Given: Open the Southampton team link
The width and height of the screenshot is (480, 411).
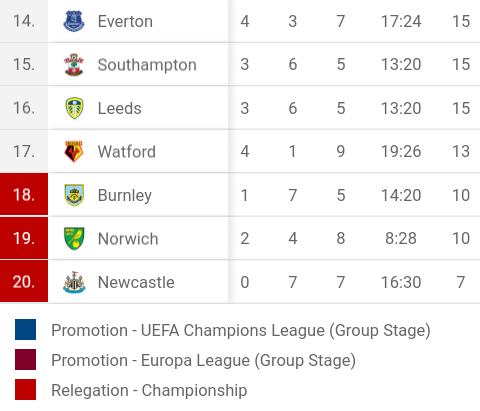Looking at the screenshot, I should tap(147, 65).
